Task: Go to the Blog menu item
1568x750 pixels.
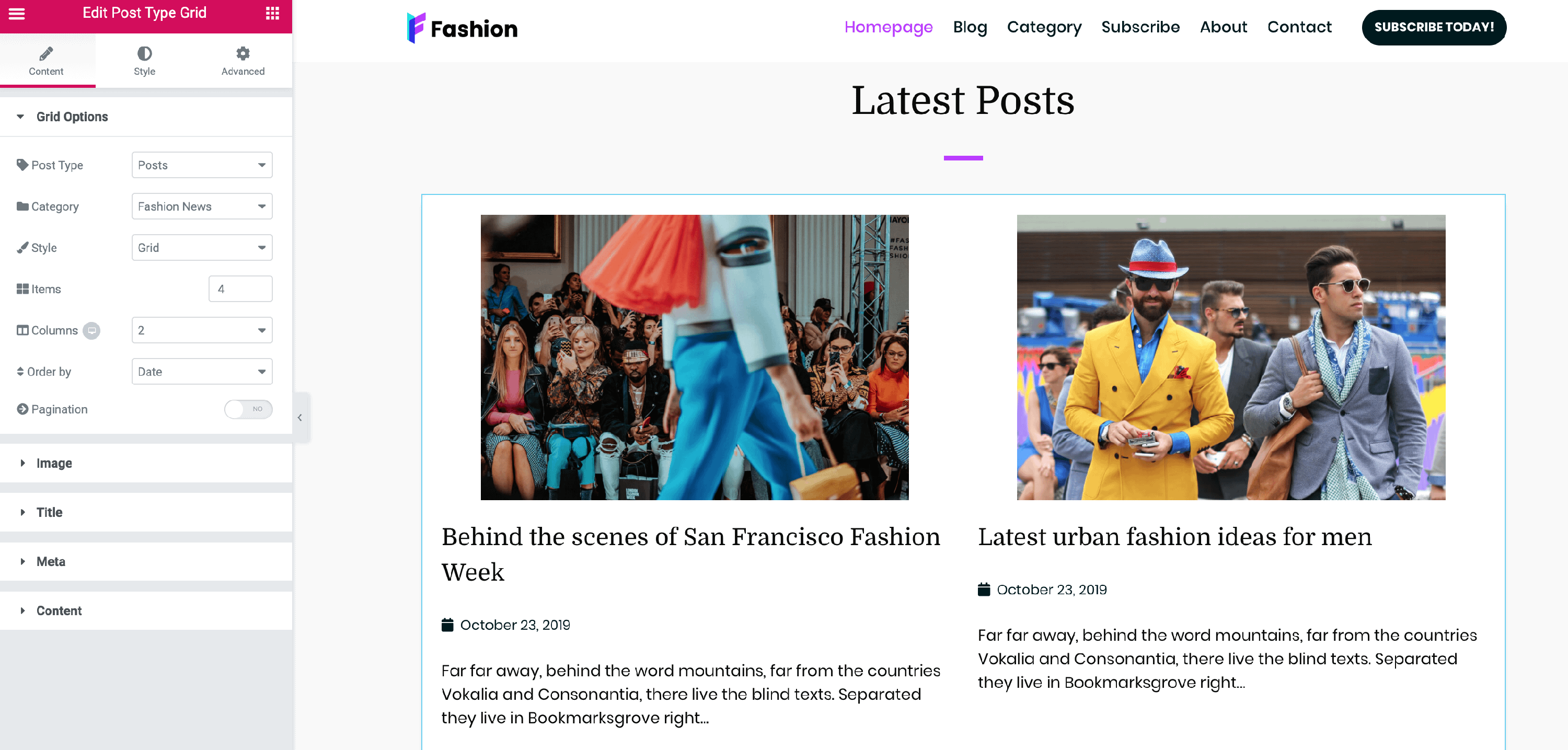Action: 970,27
